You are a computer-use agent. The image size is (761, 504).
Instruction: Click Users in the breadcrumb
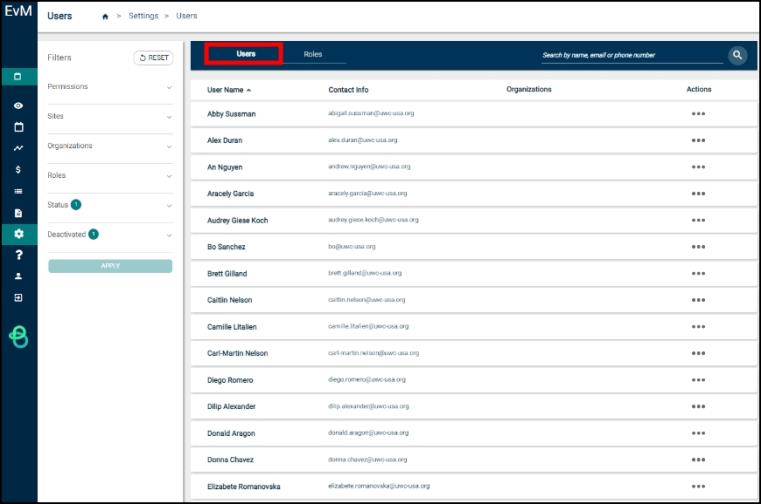(186, 16)
